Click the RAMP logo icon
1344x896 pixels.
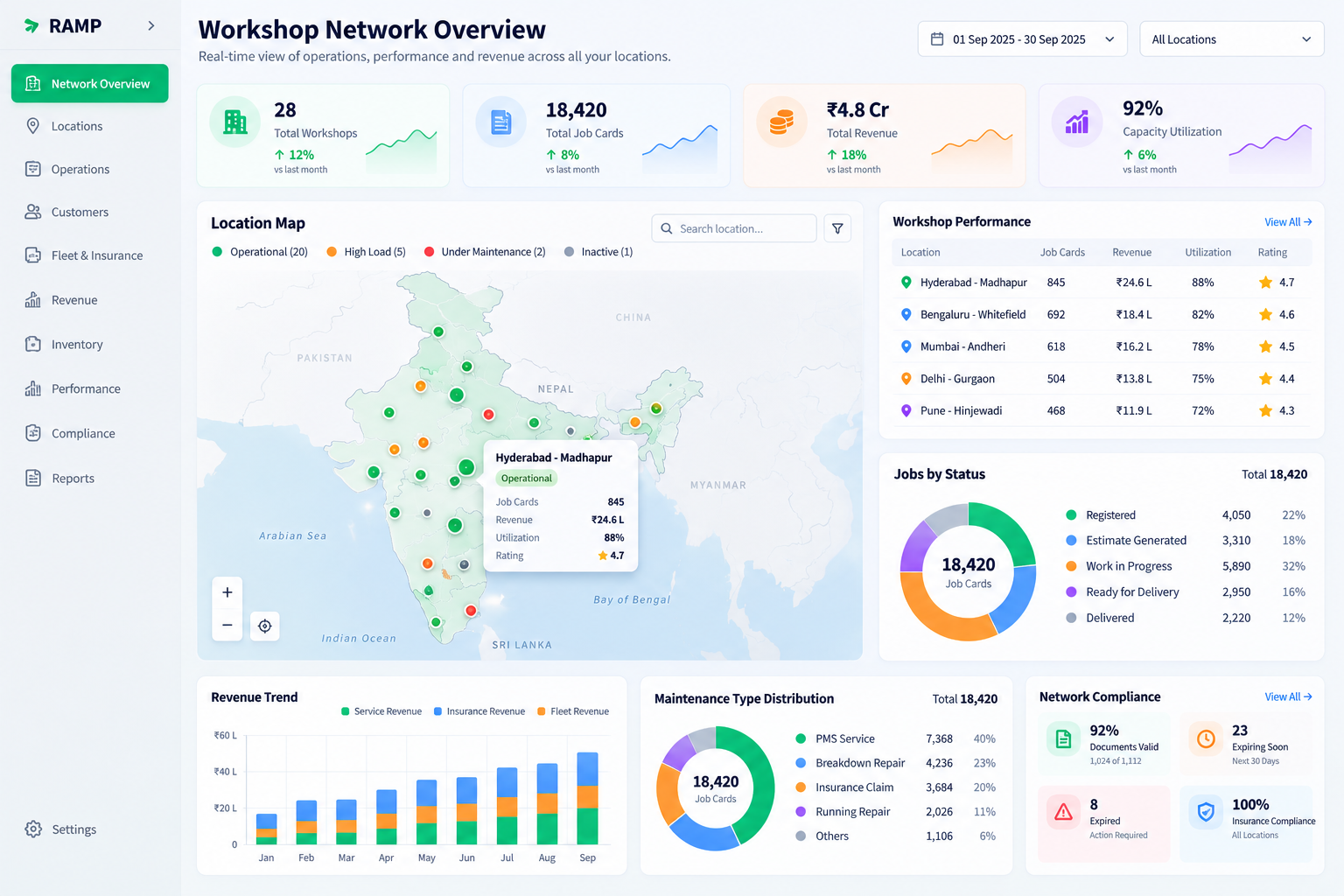32,26
